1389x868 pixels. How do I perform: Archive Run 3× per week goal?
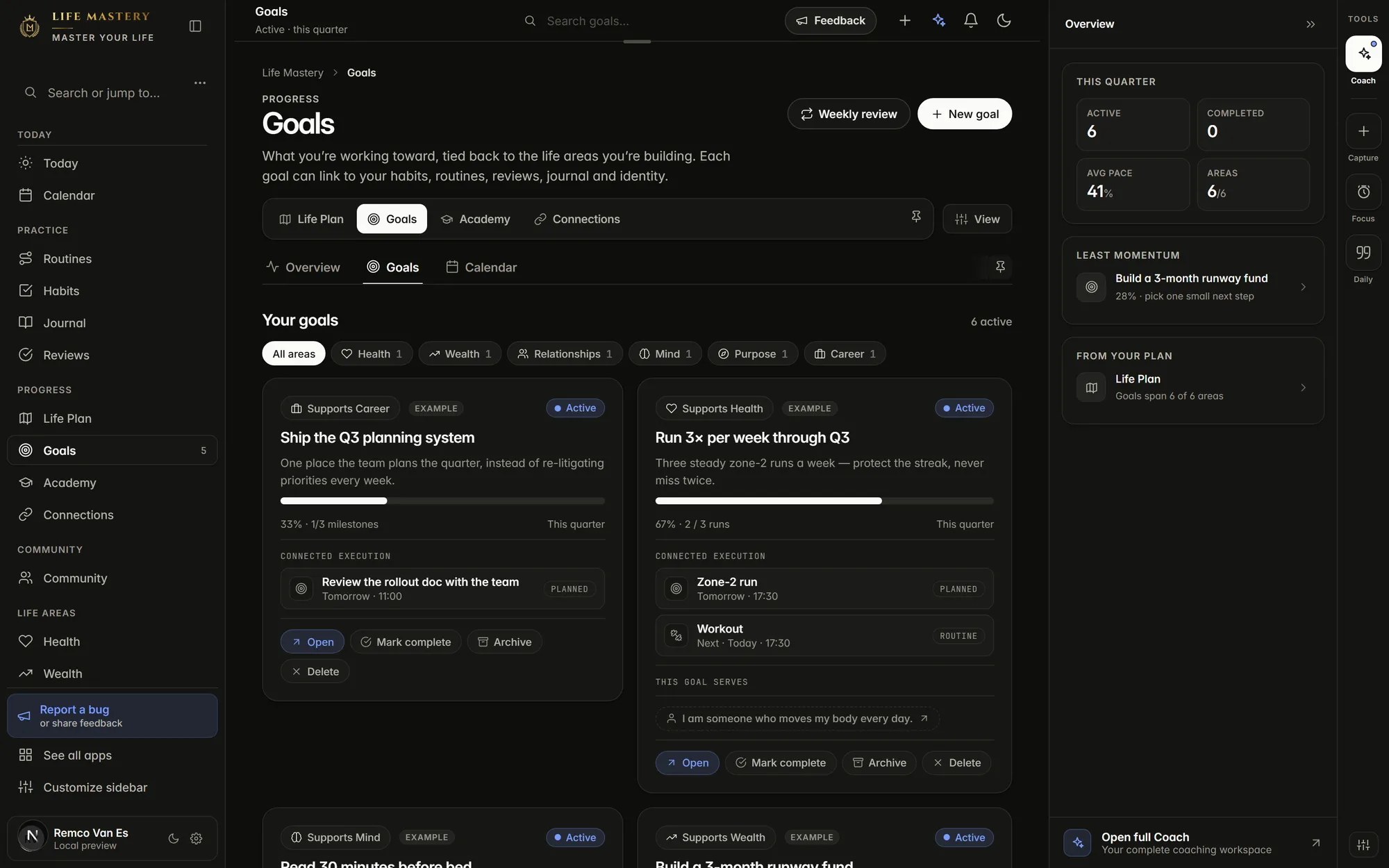(879, 762)
